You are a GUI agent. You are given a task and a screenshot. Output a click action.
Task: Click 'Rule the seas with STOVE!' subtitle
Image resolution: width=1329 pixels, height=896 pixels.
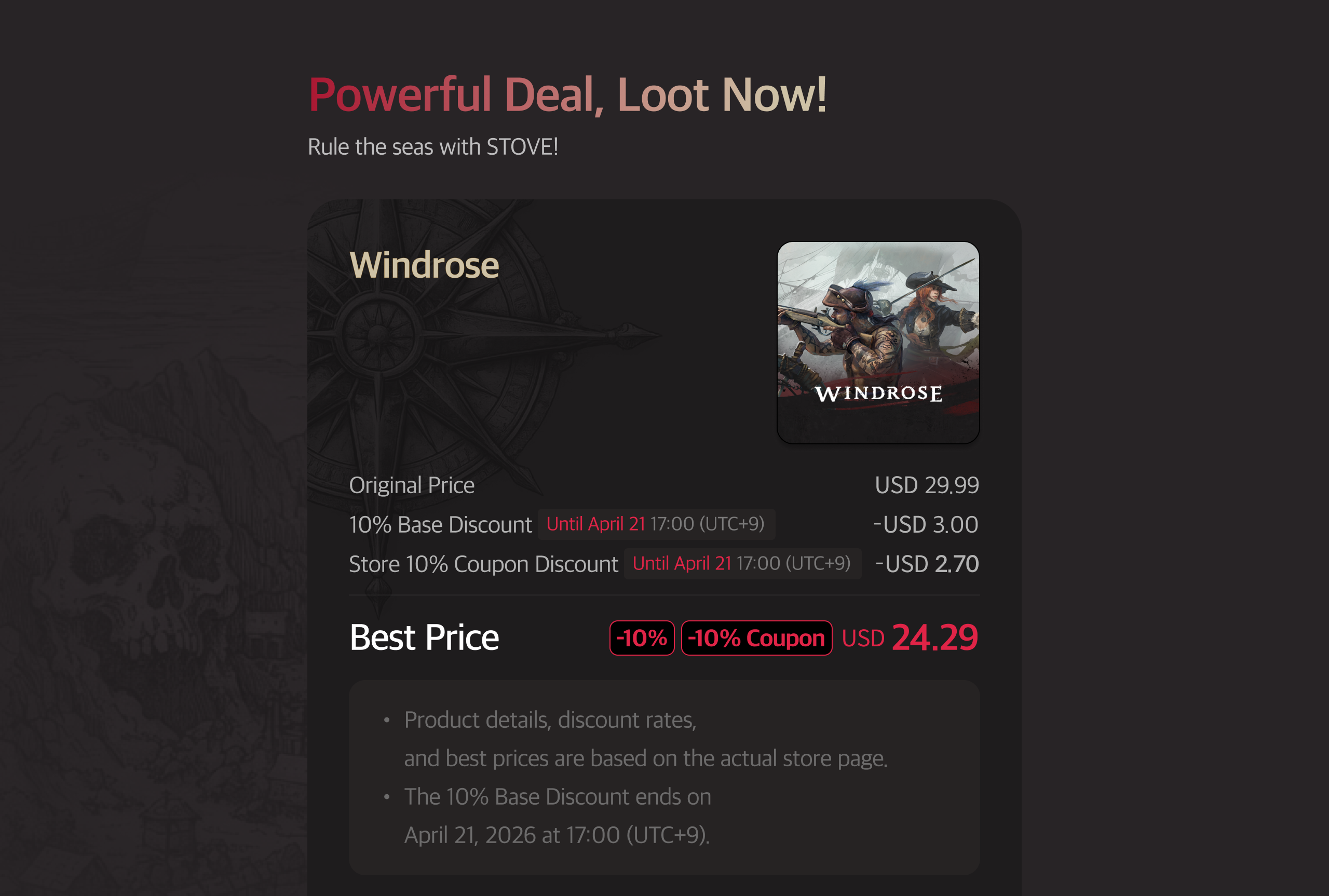coord(433,147)
